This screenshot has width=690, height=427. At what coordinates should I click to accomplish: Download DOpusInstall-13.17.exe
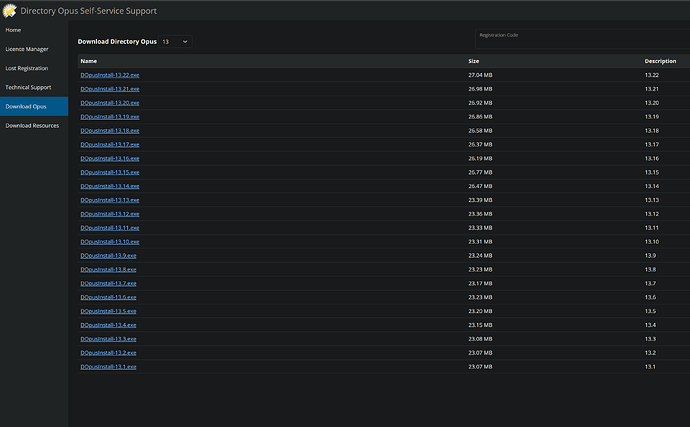pos(110,144)
